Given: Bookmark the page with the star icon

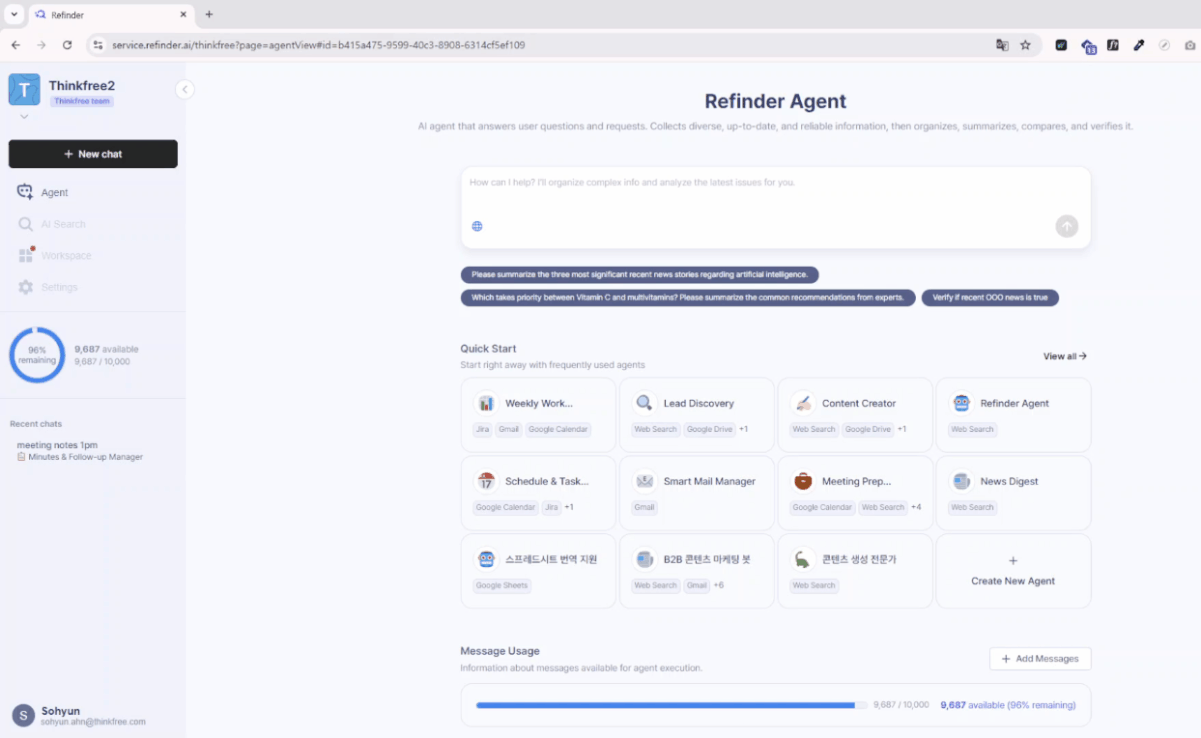Looking at the screenshot, I should pyautogui.click(x=1026, y=45).
